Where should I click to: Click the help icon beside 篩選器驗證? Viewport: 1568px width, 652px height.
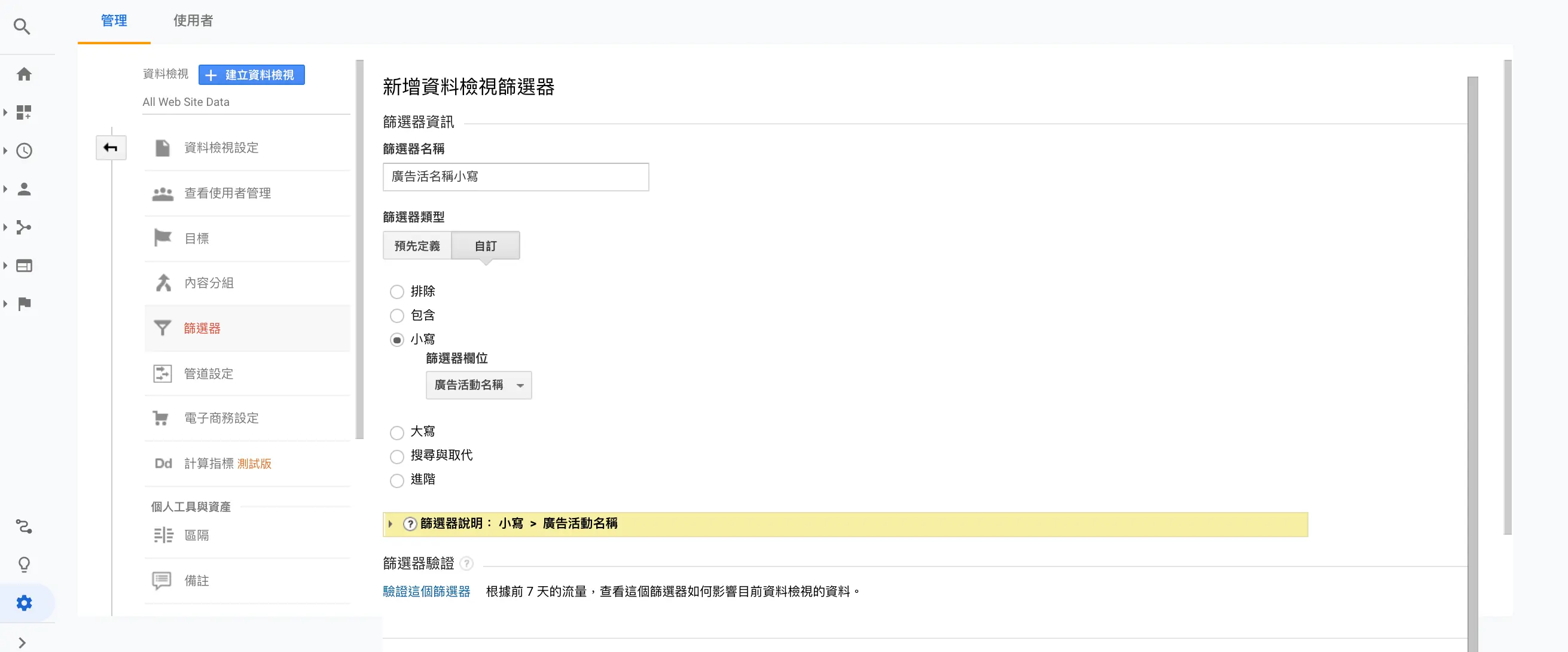pos(466,563)
